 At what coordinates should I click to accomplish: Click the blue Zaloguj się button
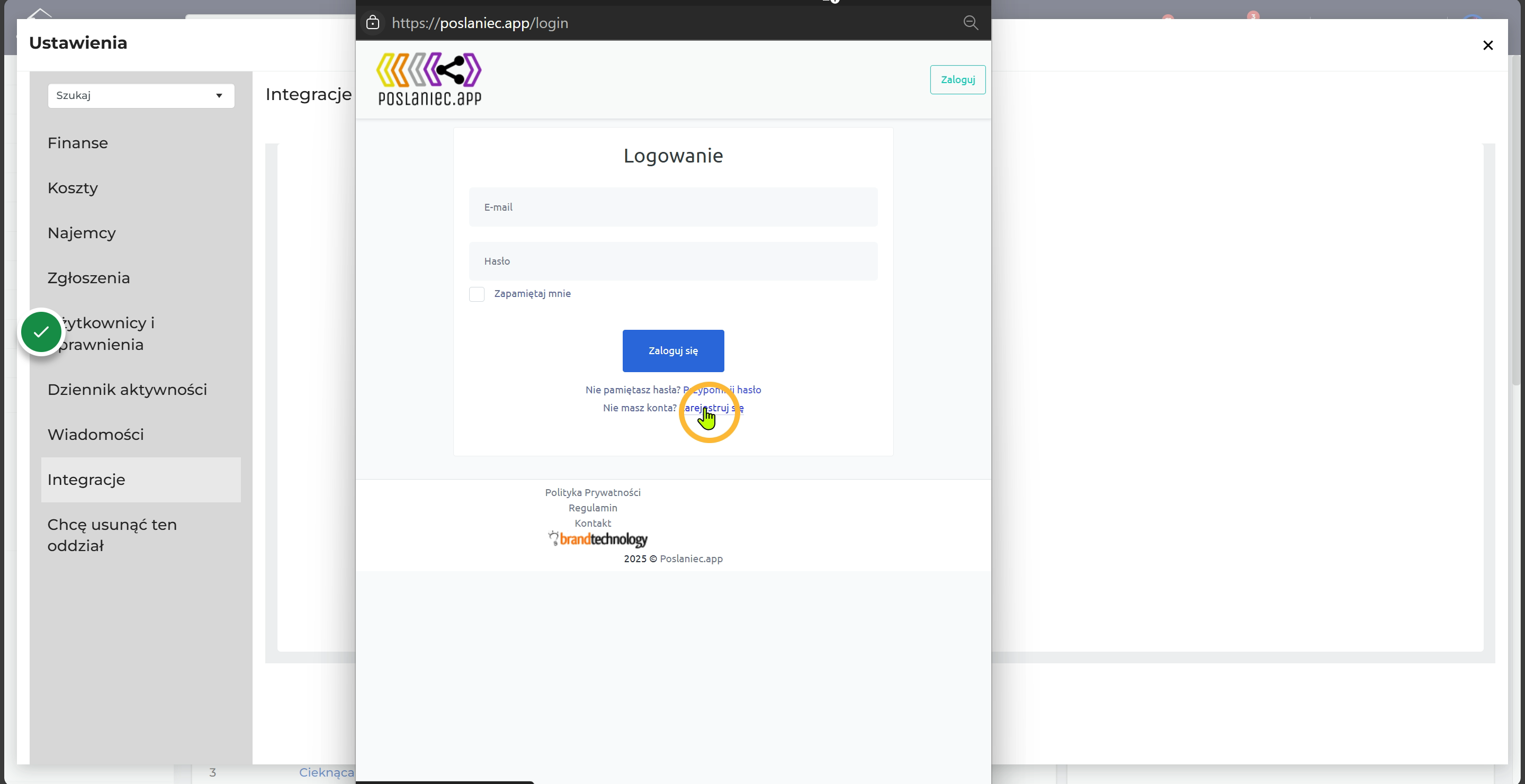(x=673, y=350)
